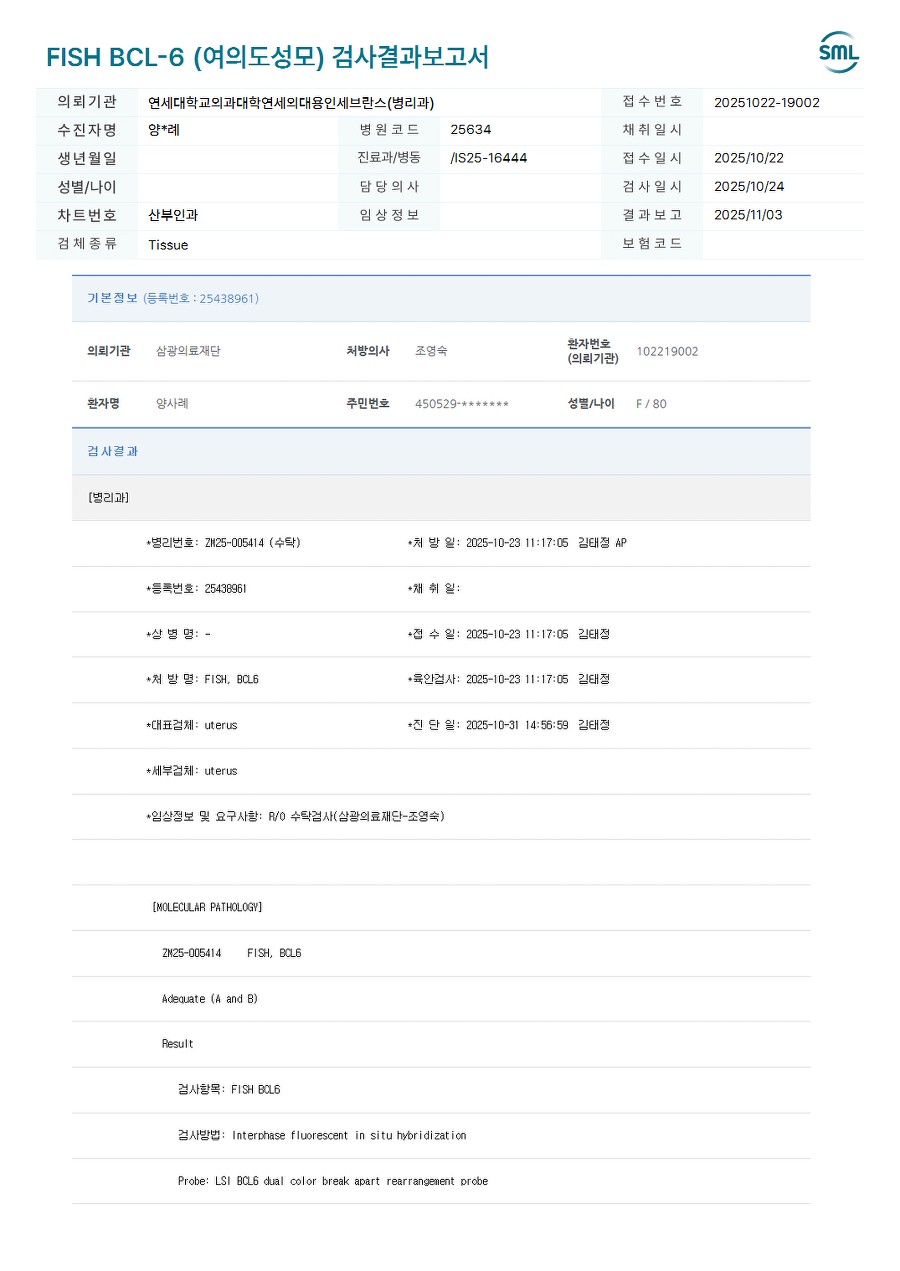900x1271 pixels.
Task: Click the 세부검체: uterus line
Action: click(x=192, y=771)
